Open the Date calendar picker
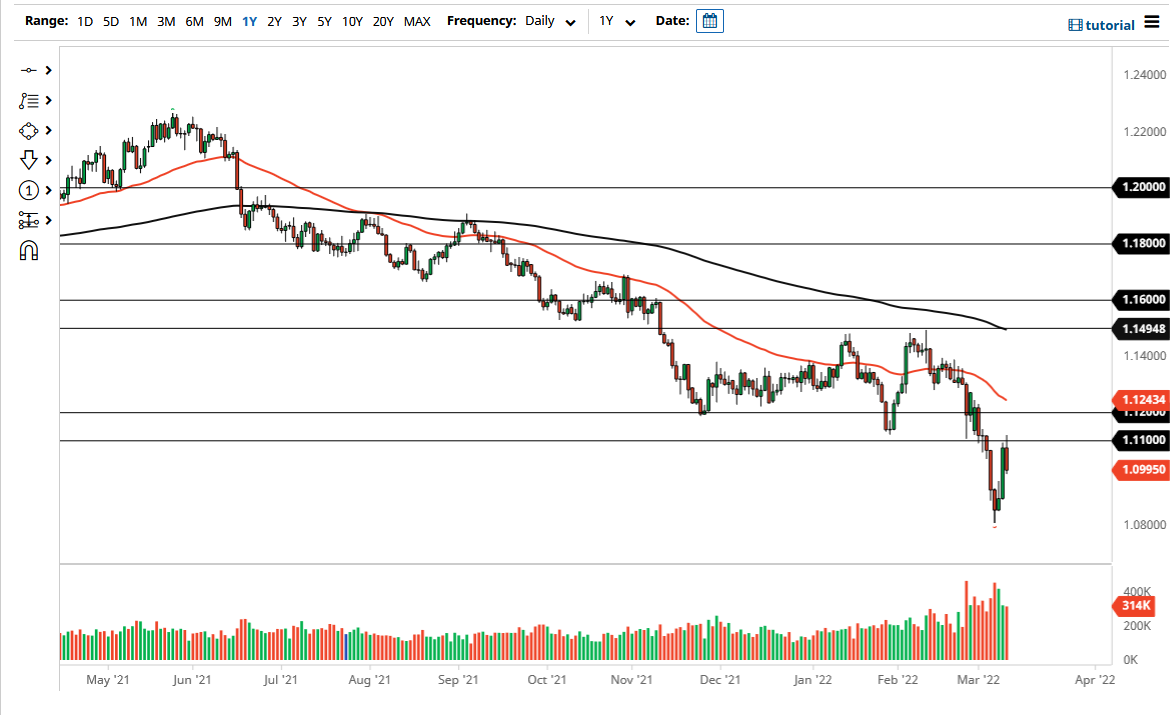The width and height of the screenshot is (1176, 715). (709, 20)
